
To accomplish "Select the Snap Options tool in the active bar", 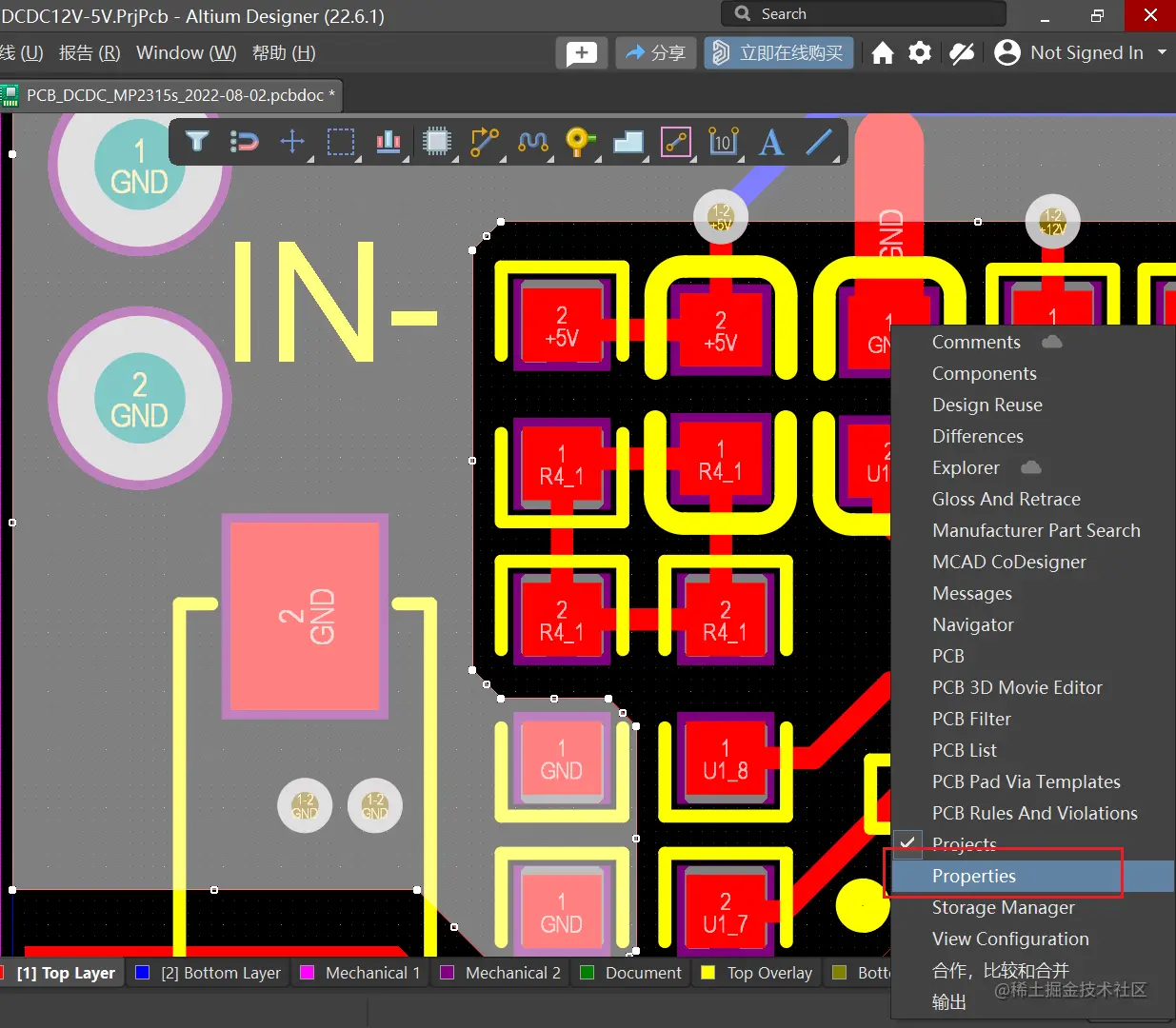I will point(245,142).
